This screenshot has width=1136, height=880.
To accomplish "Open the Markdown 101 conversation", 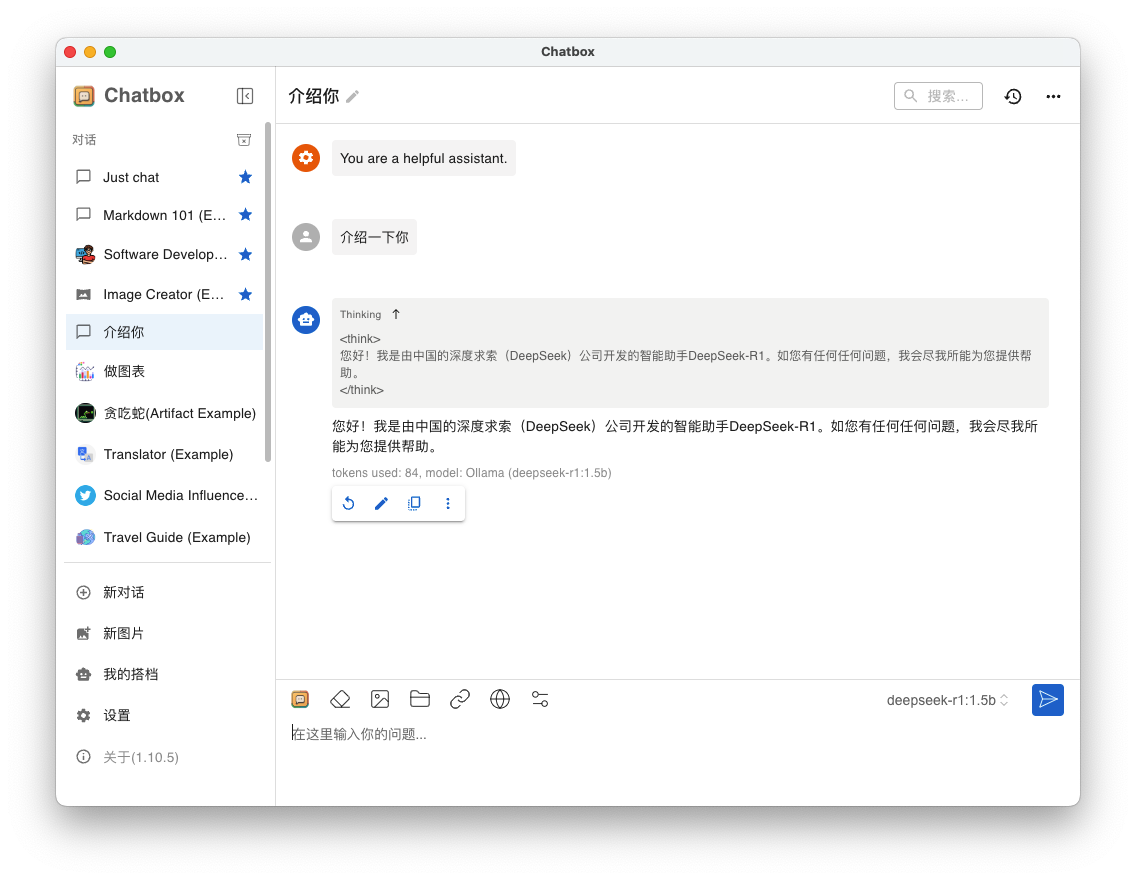I will (x=164, y=214).
